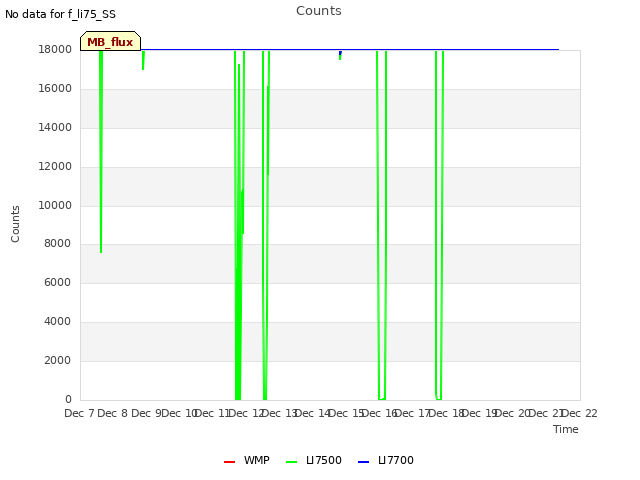Click the 'Time' x-axis label
Screen dimensions: 640x480
pos(566,429)
